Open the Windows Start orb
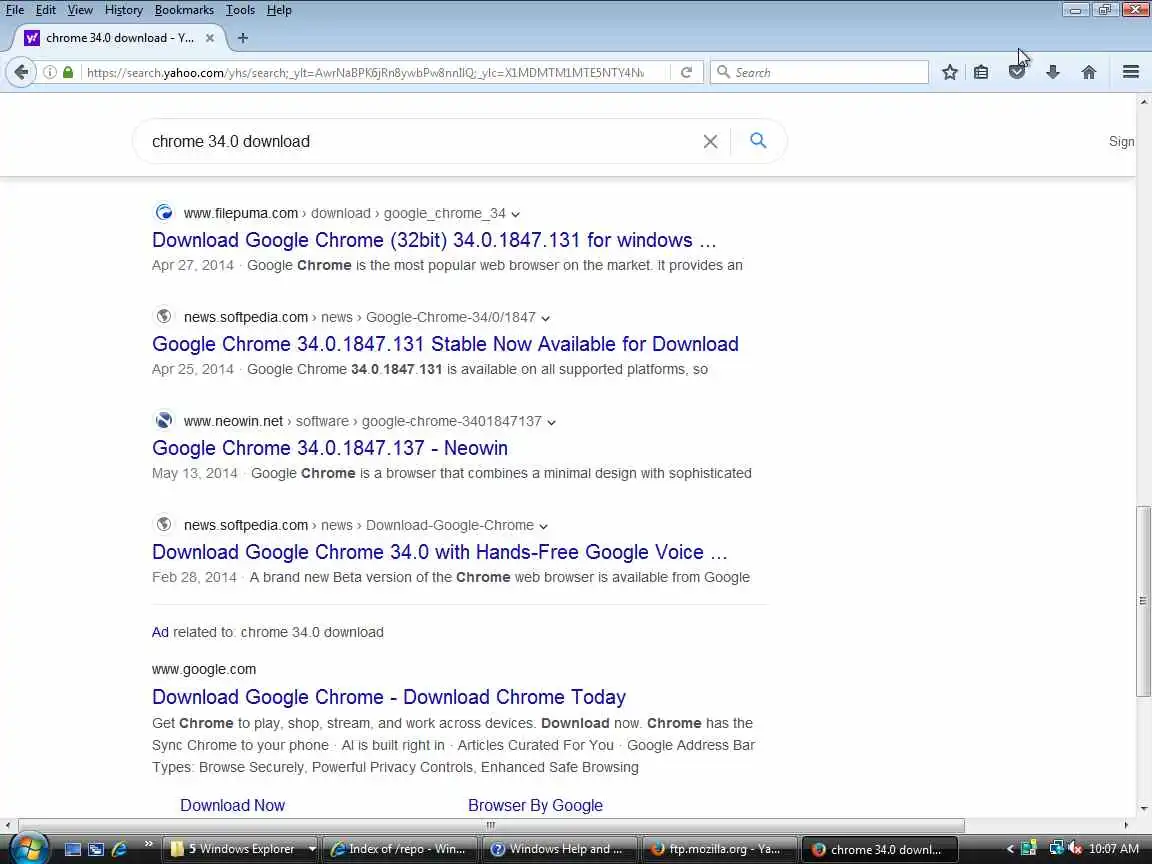The image size is (1152, 864). click(29, 848)
